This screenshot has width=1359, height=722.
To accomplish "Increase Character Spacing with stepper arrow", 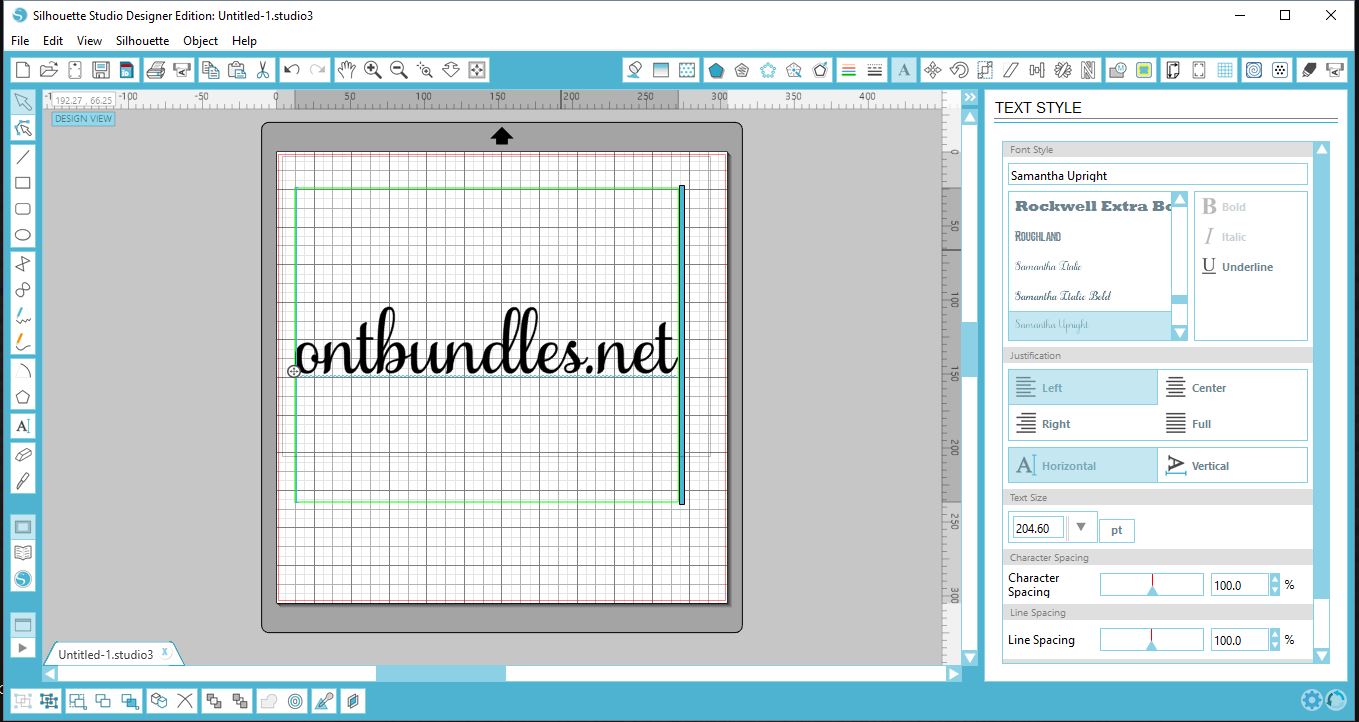I will pyautogui.click(x=1274, y=580).
